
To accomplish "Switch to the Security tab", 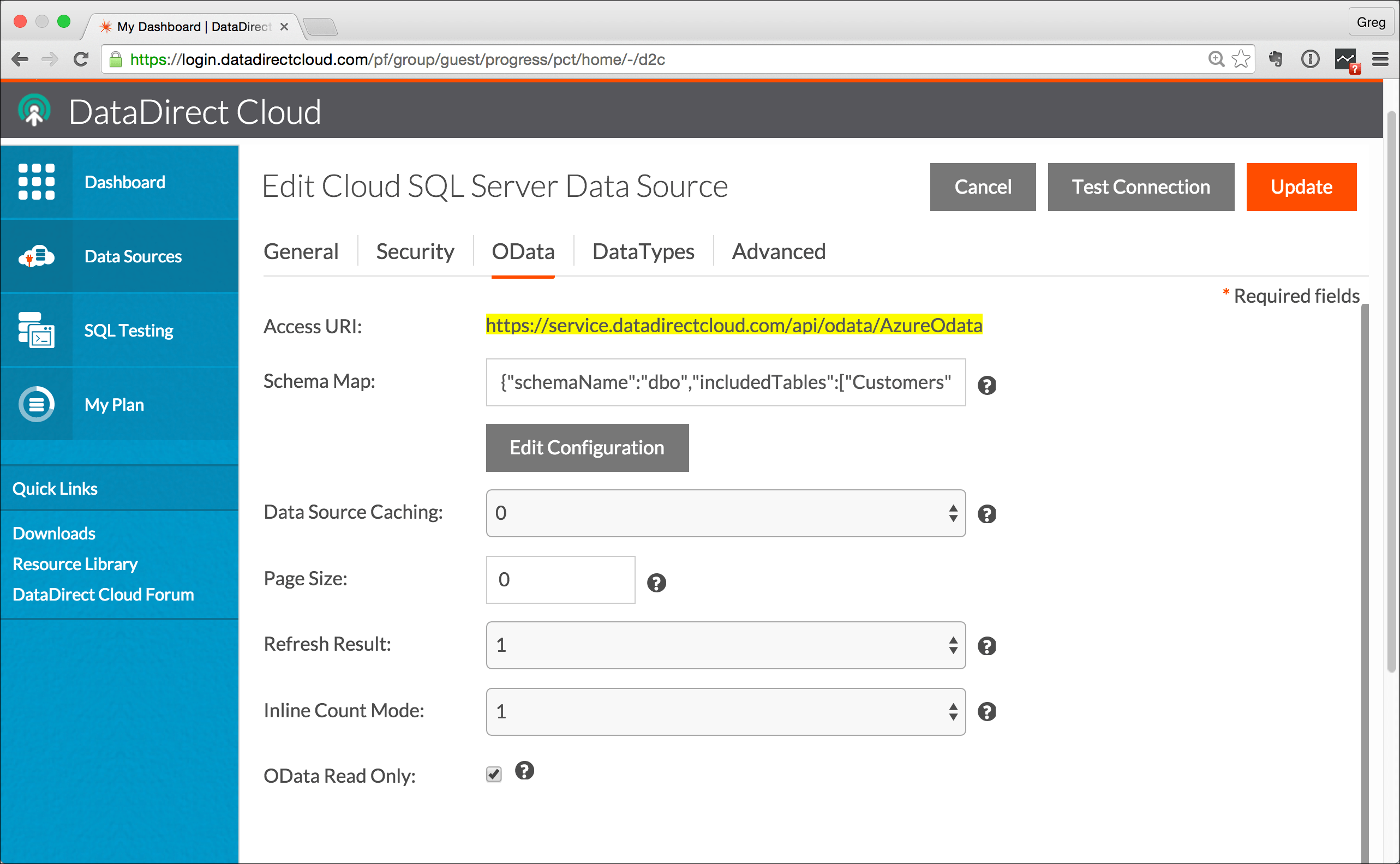I will pyautogui.click(x=415, y=251).
